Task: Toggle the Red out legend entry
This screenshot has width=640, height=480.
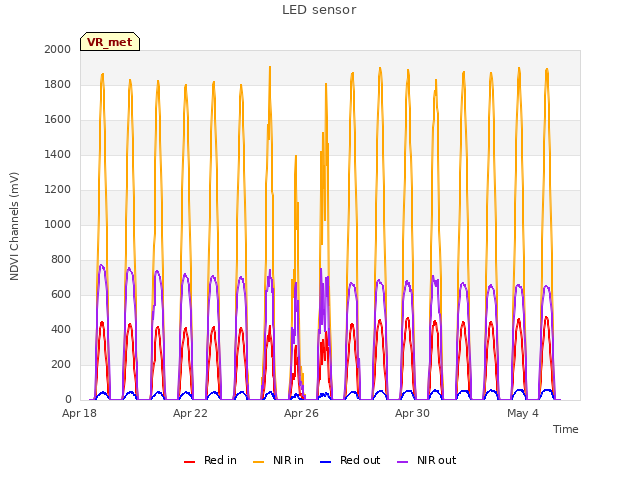Action: point(350,460)
